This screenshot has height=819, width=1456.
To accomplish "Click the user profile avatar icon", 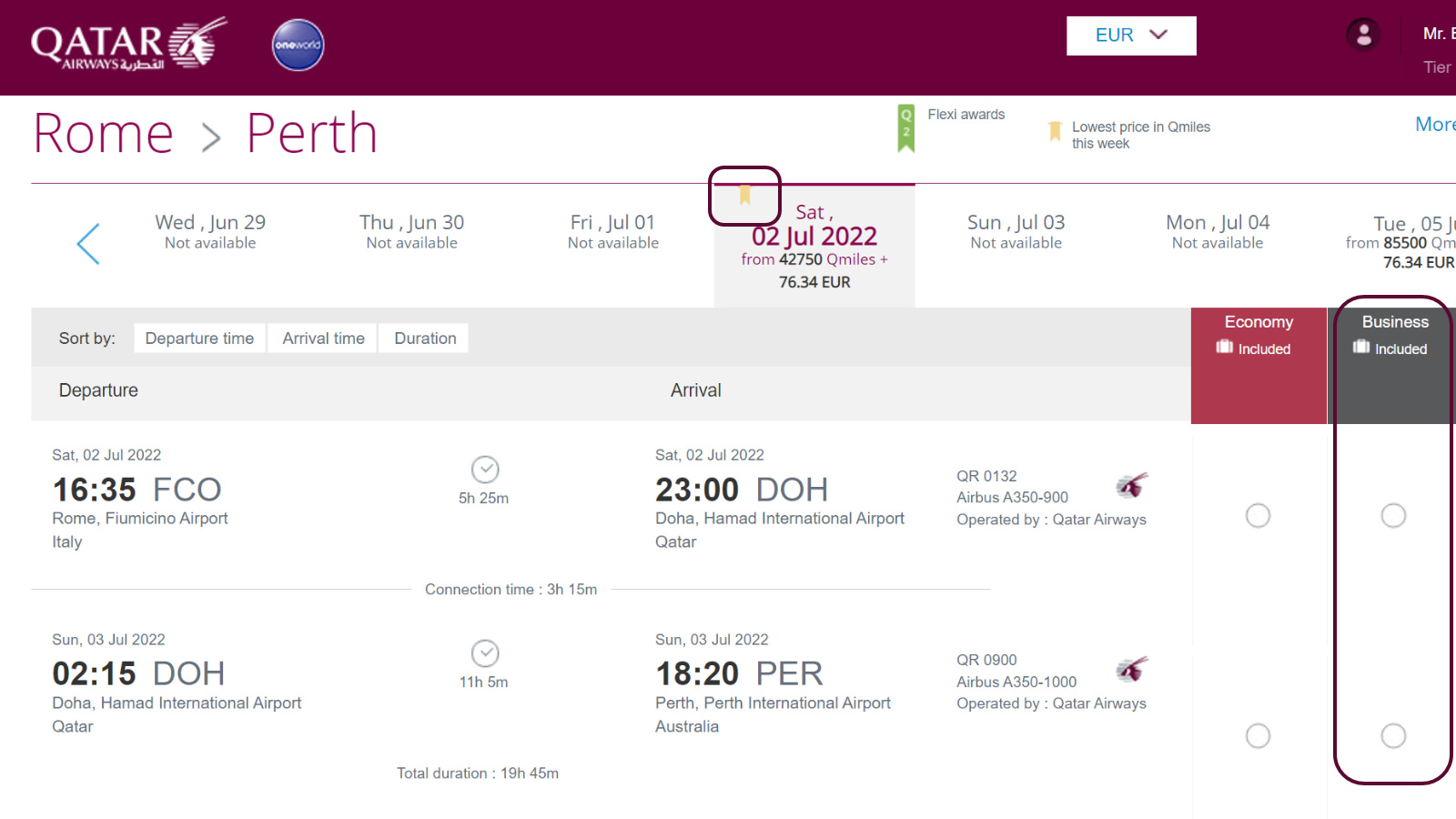I will pos(1363,35).
